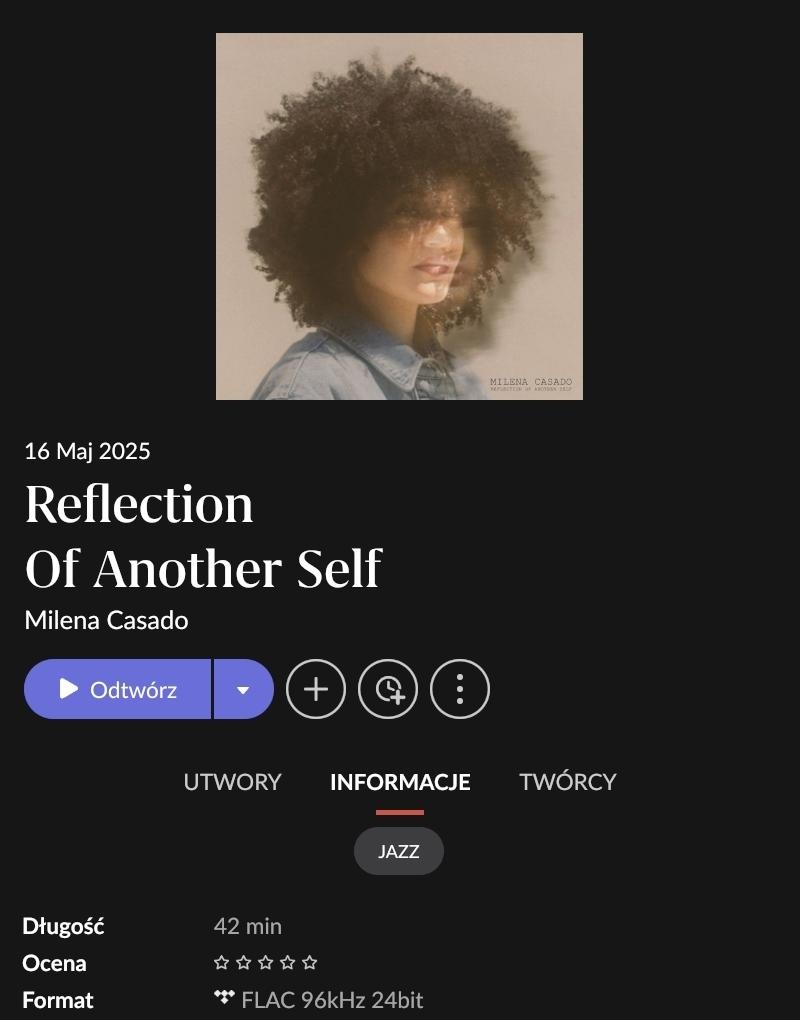Image resolution: width=800 pixels, height=1020 pixels.
Task: Rate album with third star
Action: tap(265, 962)
